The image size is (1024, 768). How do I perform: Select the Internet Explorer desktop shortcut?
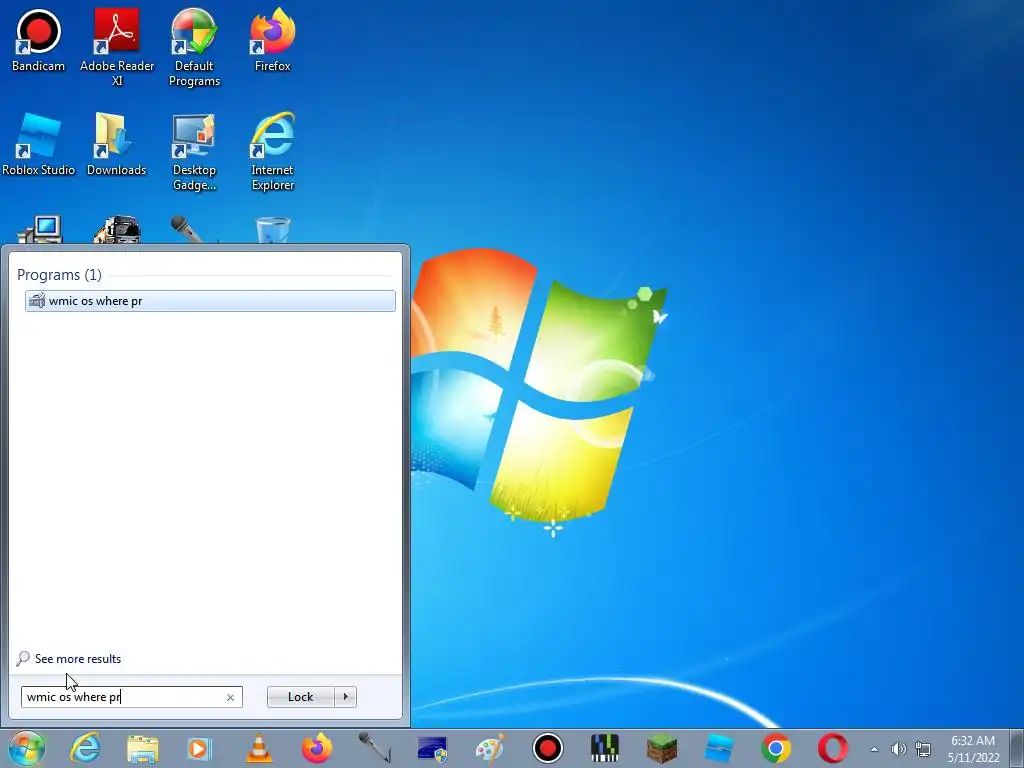coord(272,152)
